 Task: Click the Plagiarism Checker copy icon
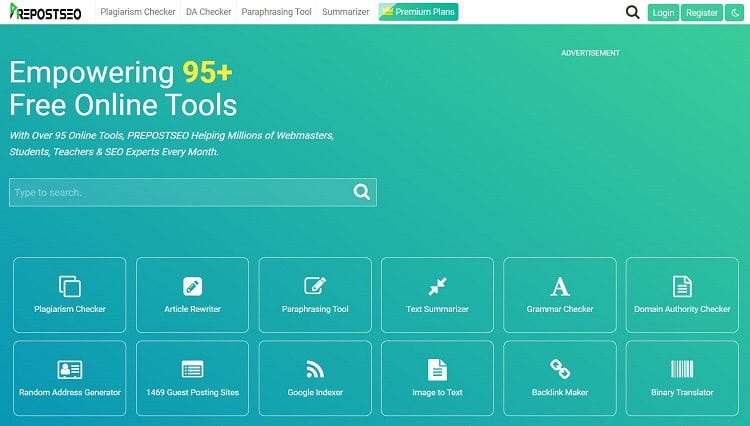click(x=70, y=286)
